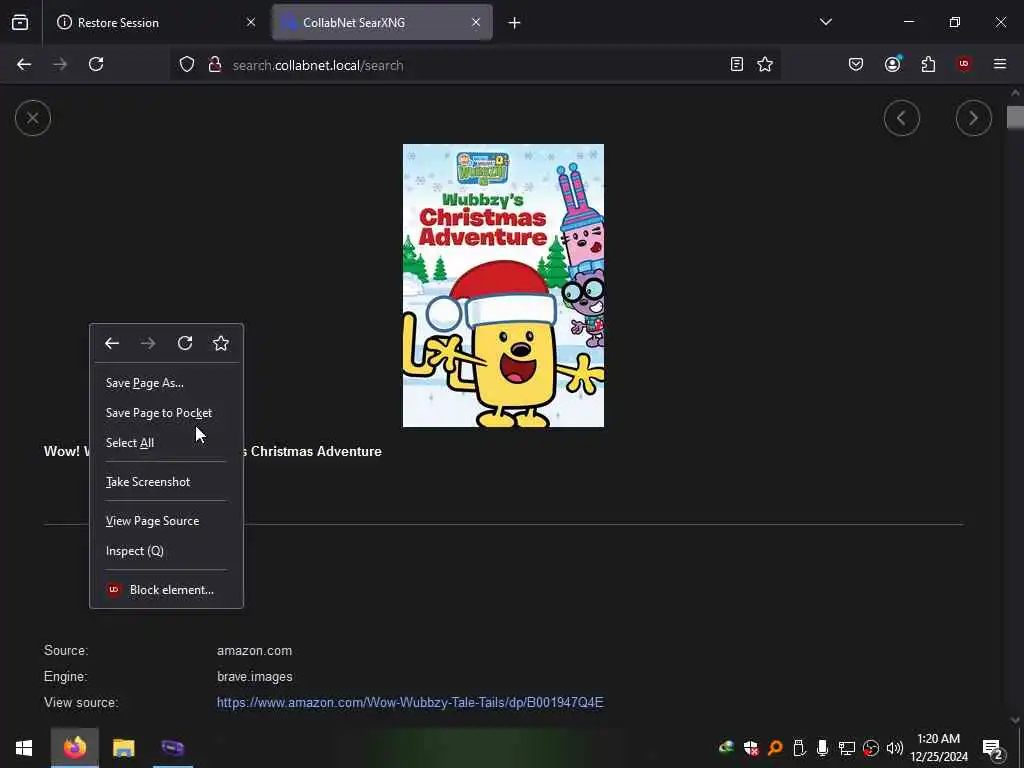Choose Save Page As... from the context menu
The height and width of the screenshot is (768, 1024).
point(167,383)
